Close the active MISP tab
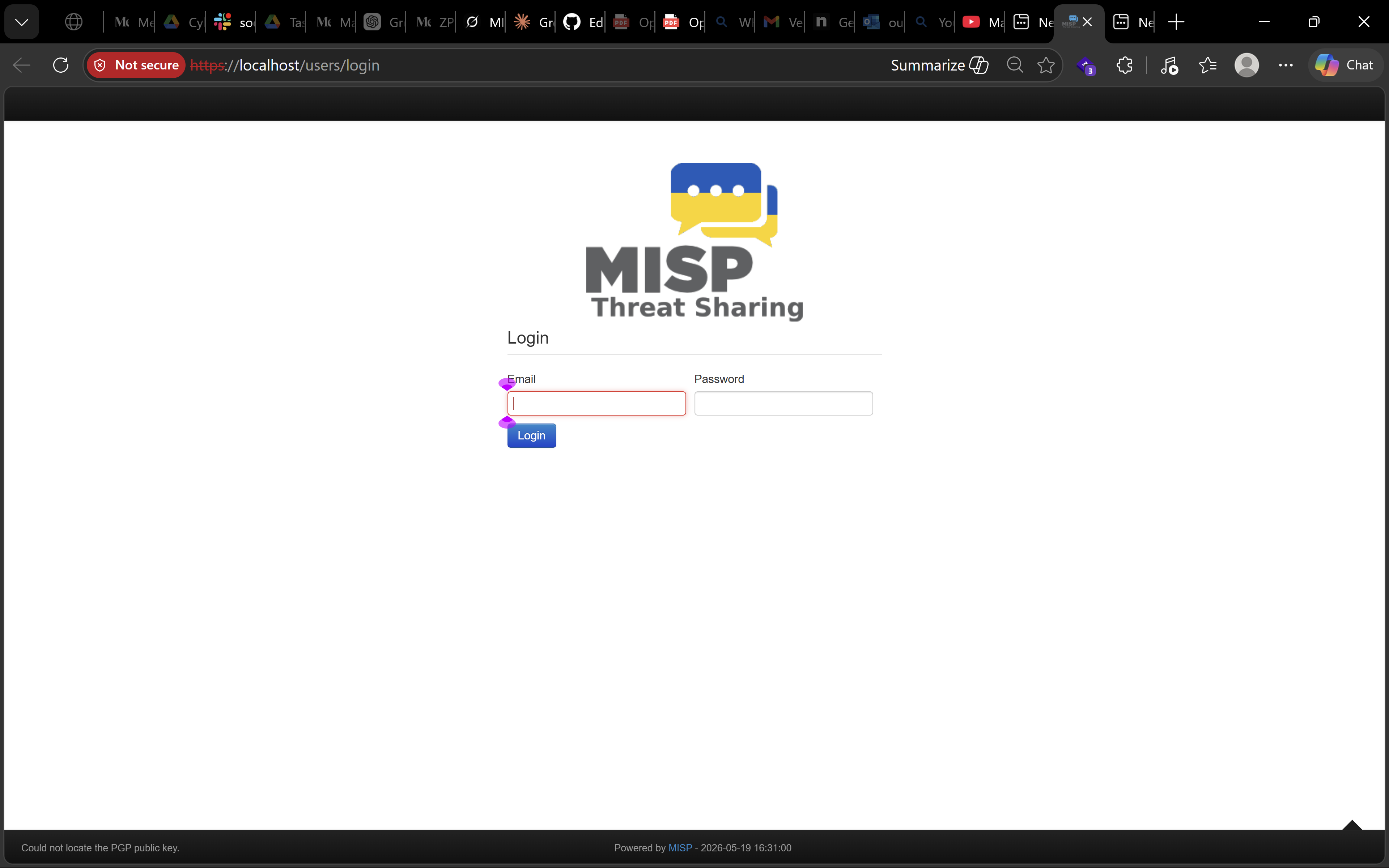The image size is (1389, 868). [1087, 22]
